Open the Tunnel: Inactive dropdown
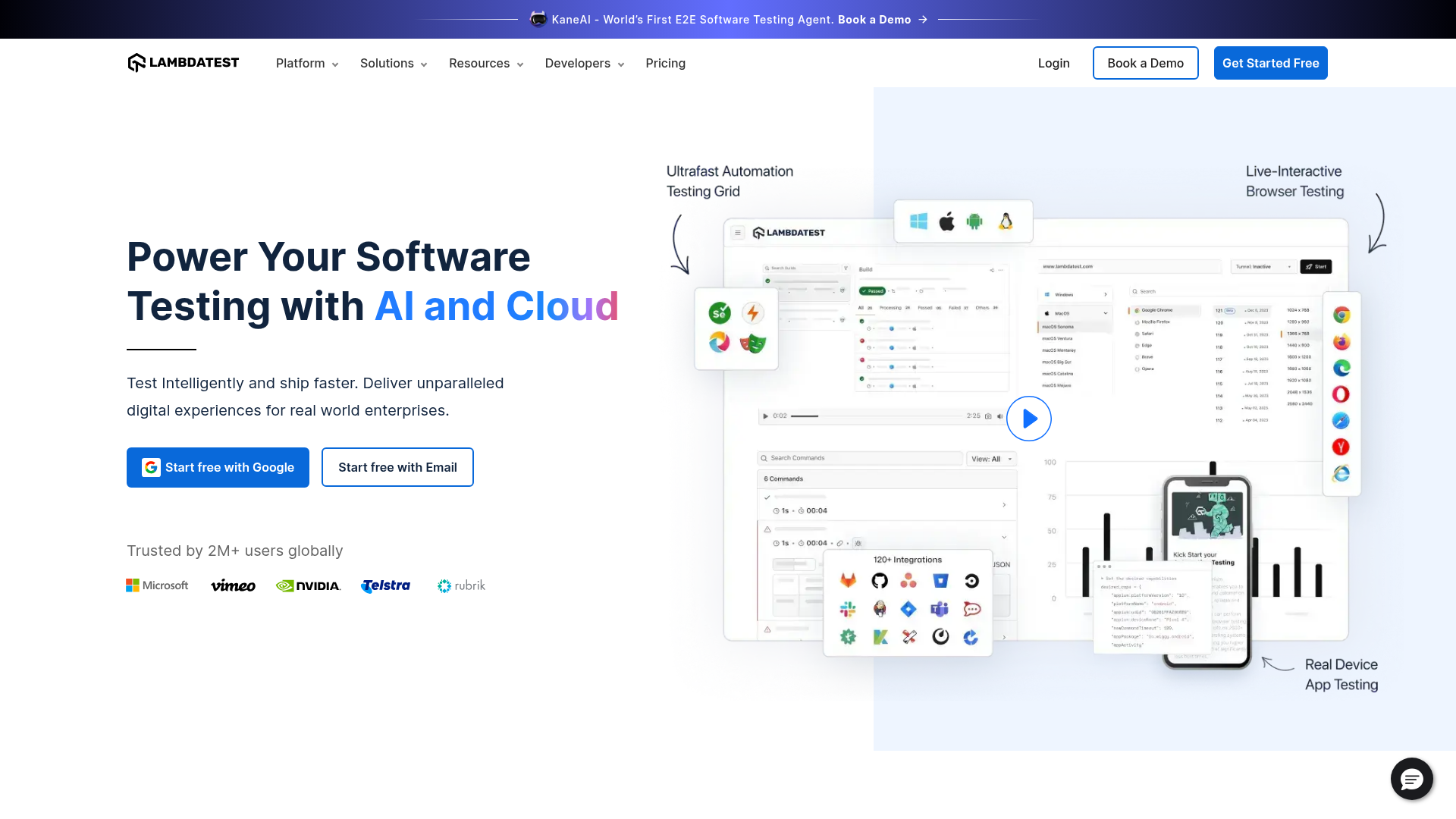Viewport: 1456px width, 819px height. coord(1263,267)
